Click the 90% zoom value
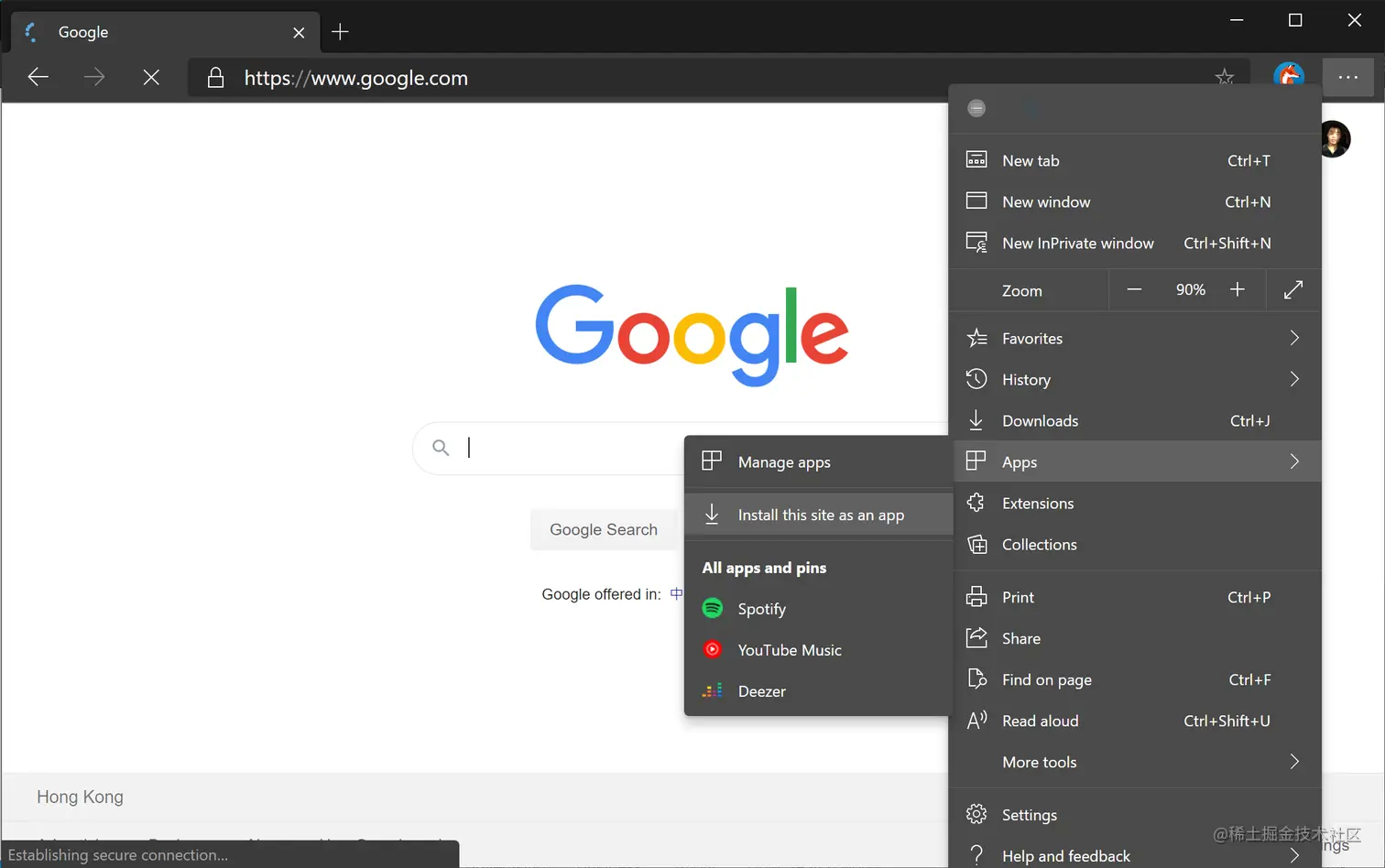1385x868 pixels. [1191, 289]
